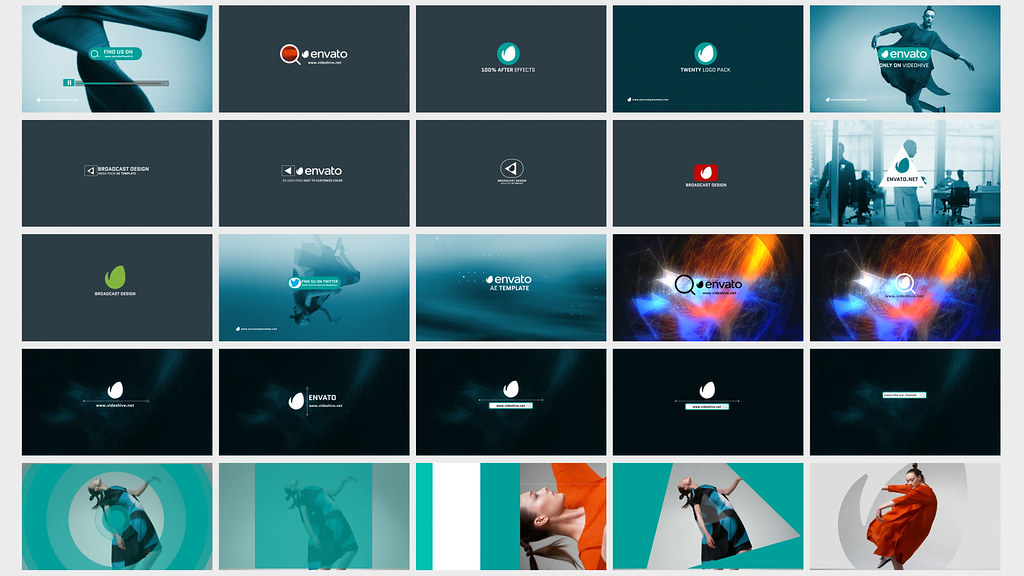Click the square play icon beside the envato wordmark
The height and width of the screenshot is (576, 1024).
pyautogui.click(x=287, y=170)
